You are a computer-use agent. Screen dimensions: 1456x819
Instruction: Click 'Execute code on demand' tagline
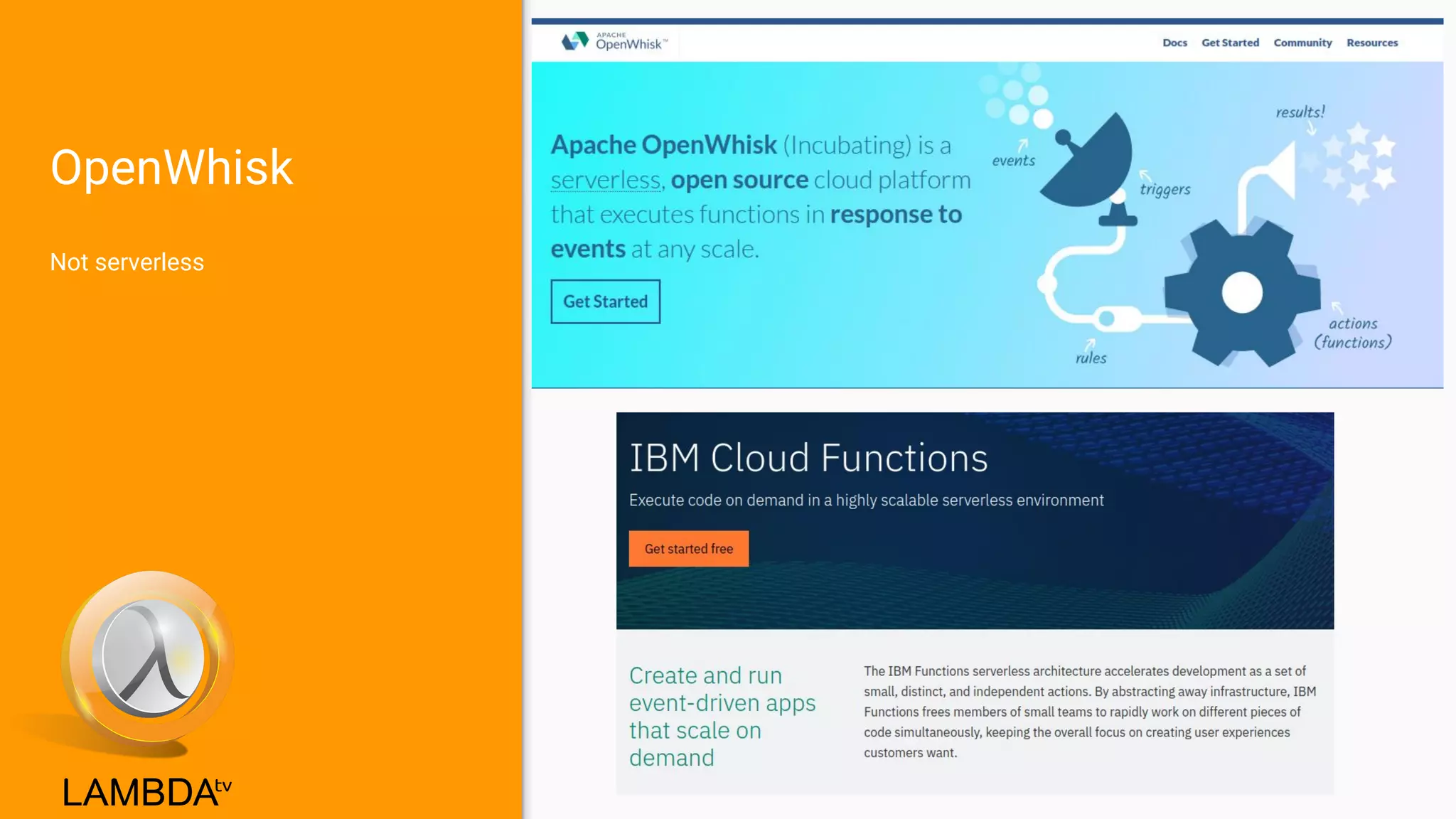click(866, 500)
